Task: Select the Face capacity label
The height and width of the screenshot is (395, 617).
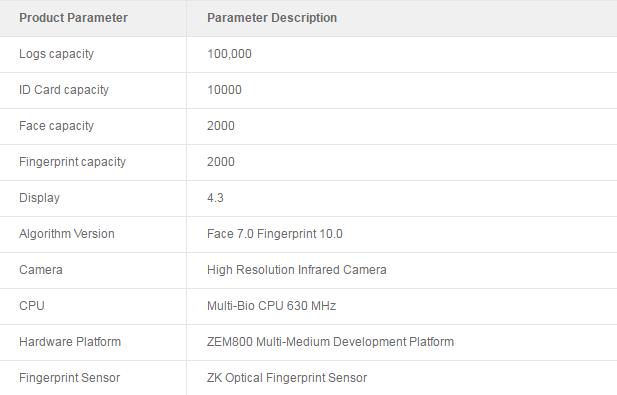Action: pyautogui.click(x=56, y=126)
